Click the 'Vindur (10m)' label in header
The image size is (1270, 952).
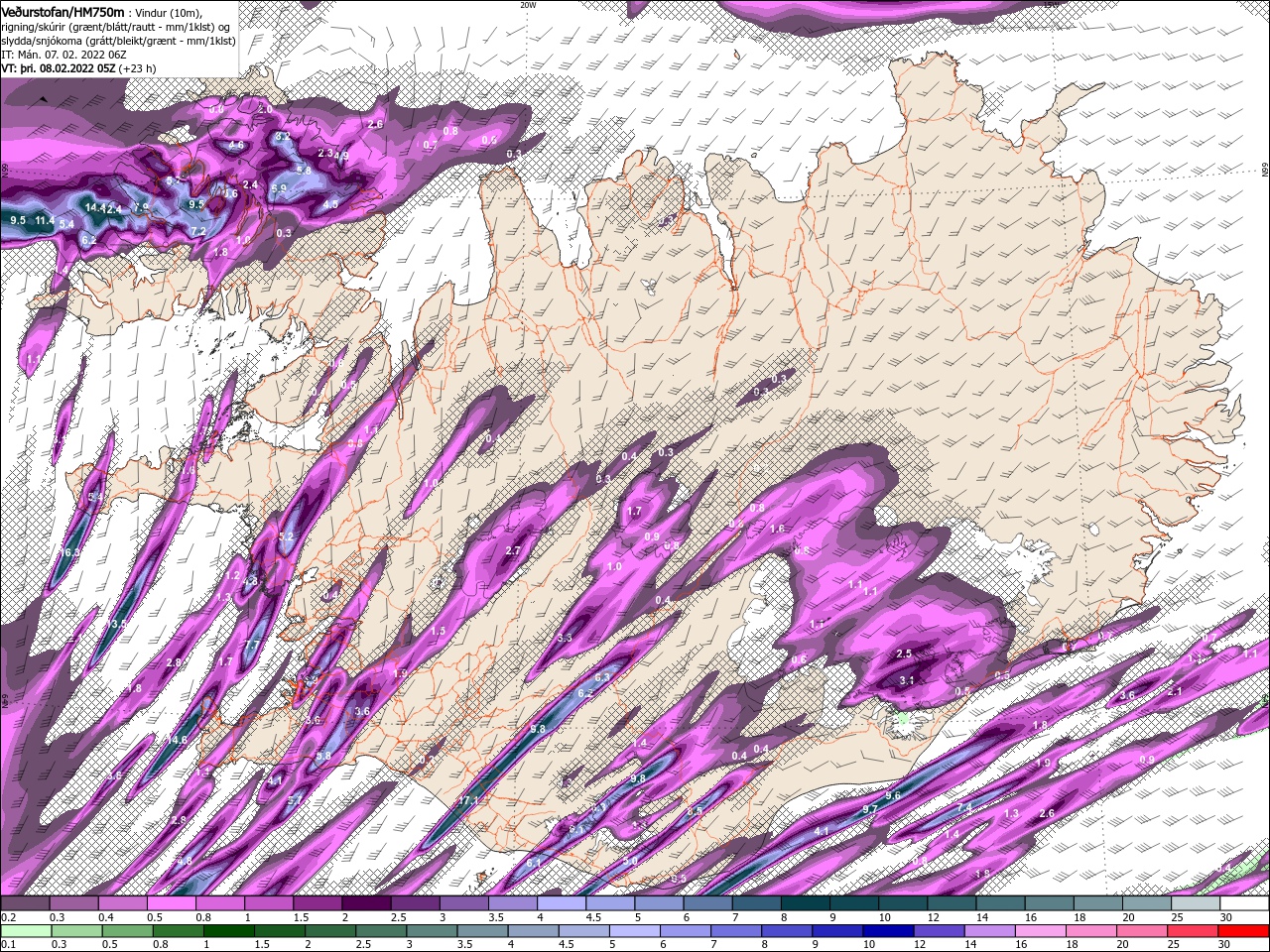pyautogui.click(x=167, y=12)
